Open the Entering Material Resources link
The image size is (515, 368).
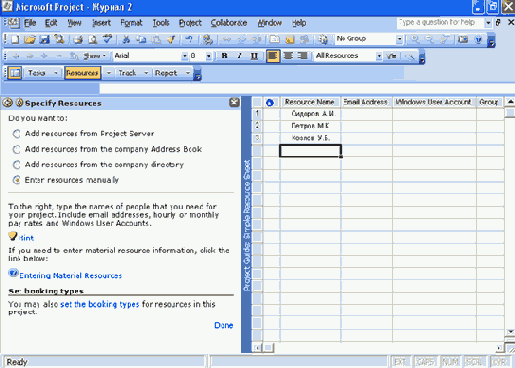70,276
